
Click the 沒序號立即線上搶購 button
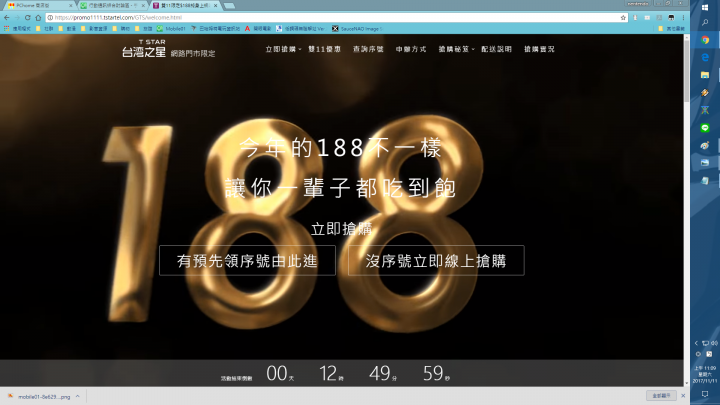pyautogui.click(x=436, y=260)
